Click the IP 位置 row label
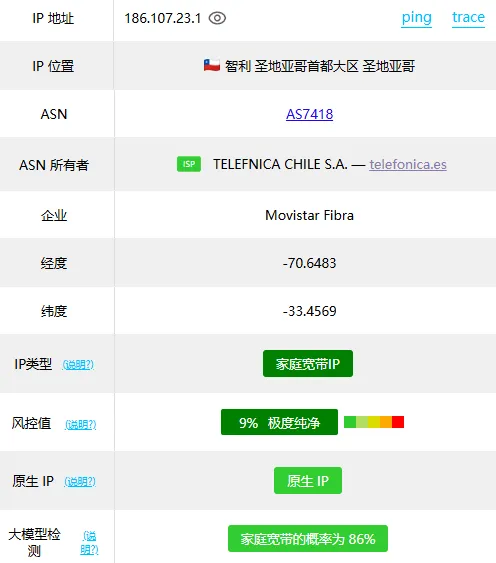The height and width of the screenshot is (563, 496). (x=53, y=66)
